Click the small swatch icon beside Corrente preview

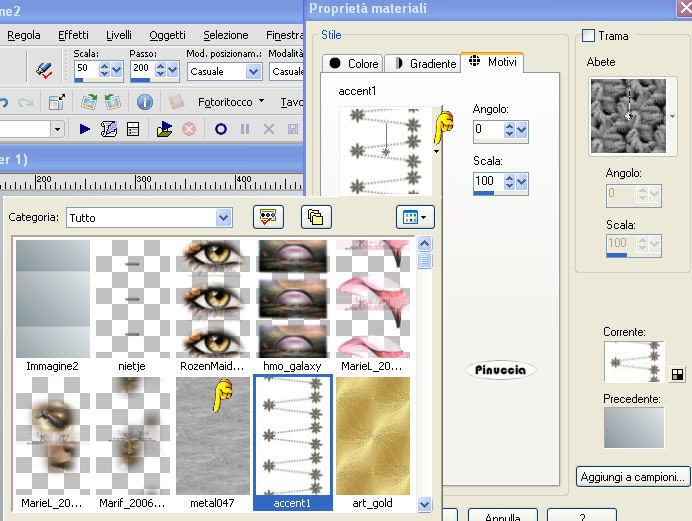click(678, 375)
